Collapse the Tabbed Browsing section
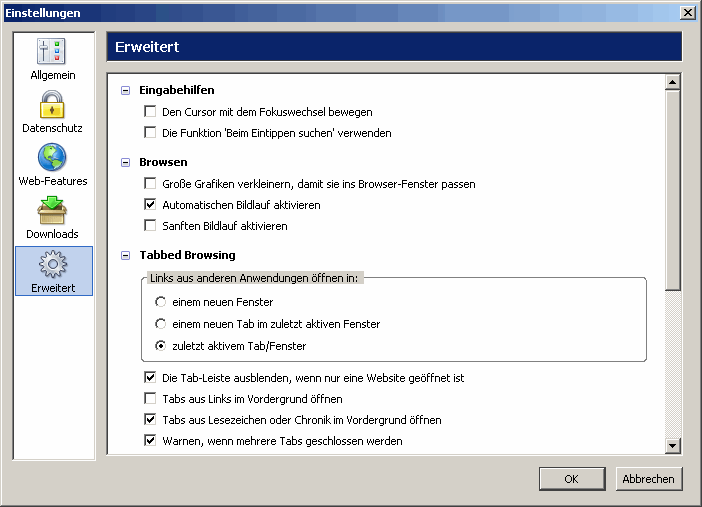 tap(125, 255)
